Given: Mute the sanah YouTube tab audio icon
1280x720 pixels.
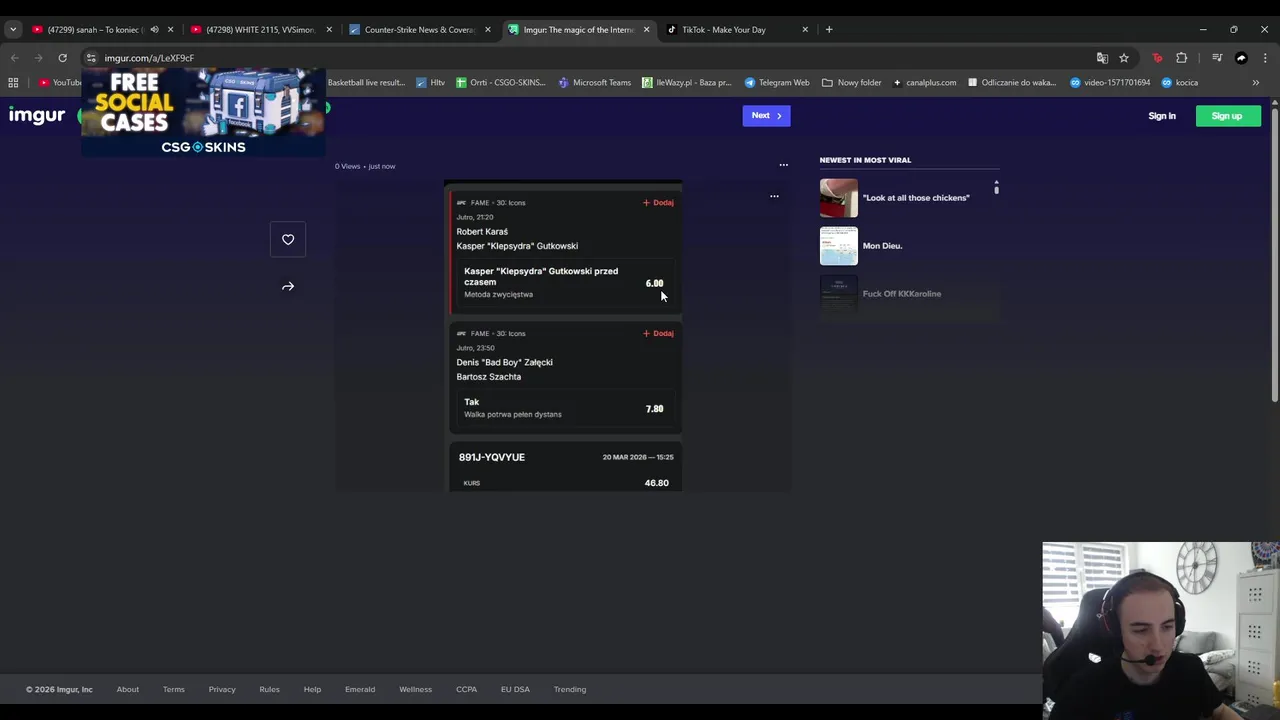Looking at the screenshot, I should pyautogui.click(x=154, y=30).
